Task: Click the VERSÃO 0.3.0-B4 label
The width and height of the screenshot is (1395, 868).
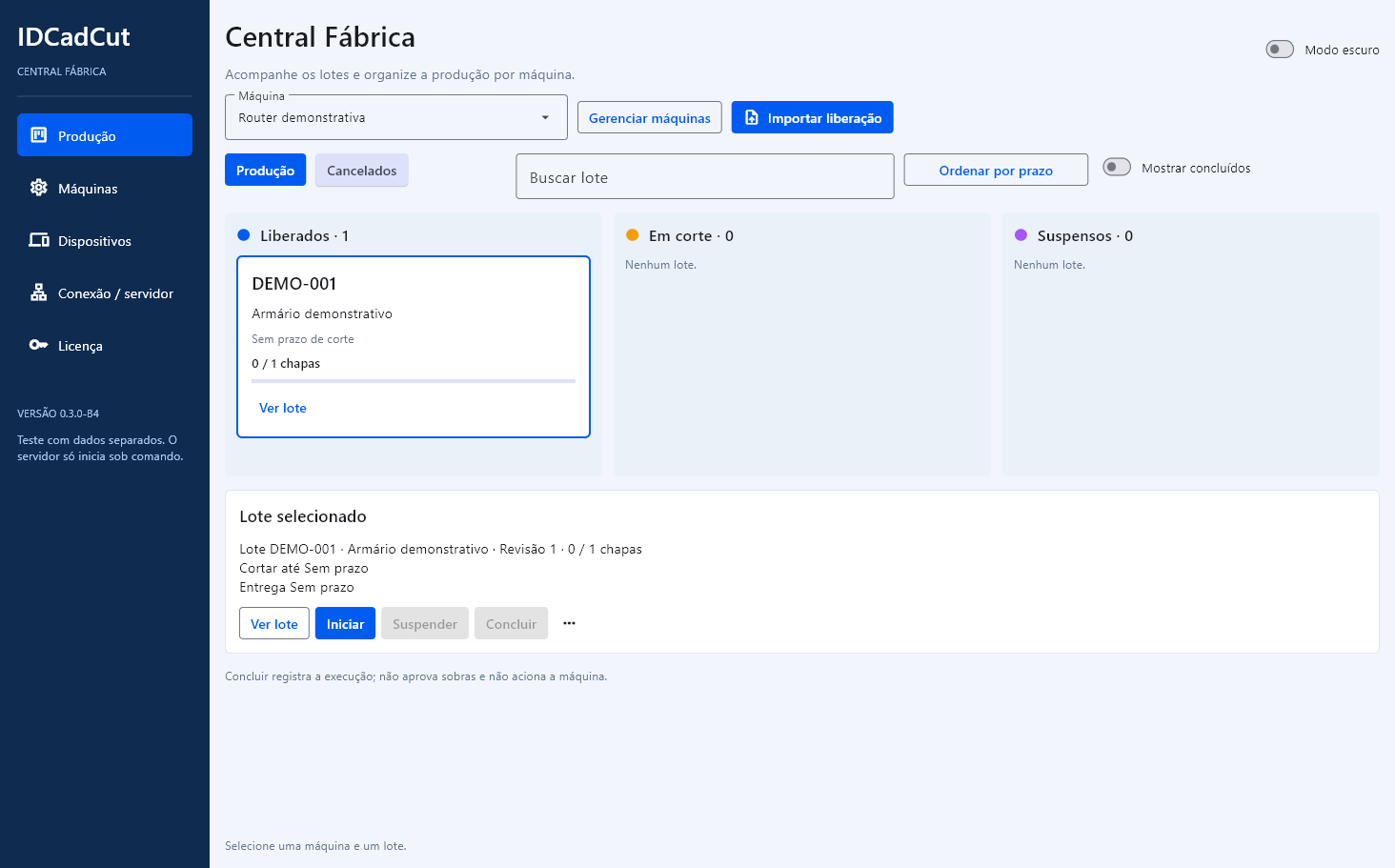Action: [x=58, y=414]
